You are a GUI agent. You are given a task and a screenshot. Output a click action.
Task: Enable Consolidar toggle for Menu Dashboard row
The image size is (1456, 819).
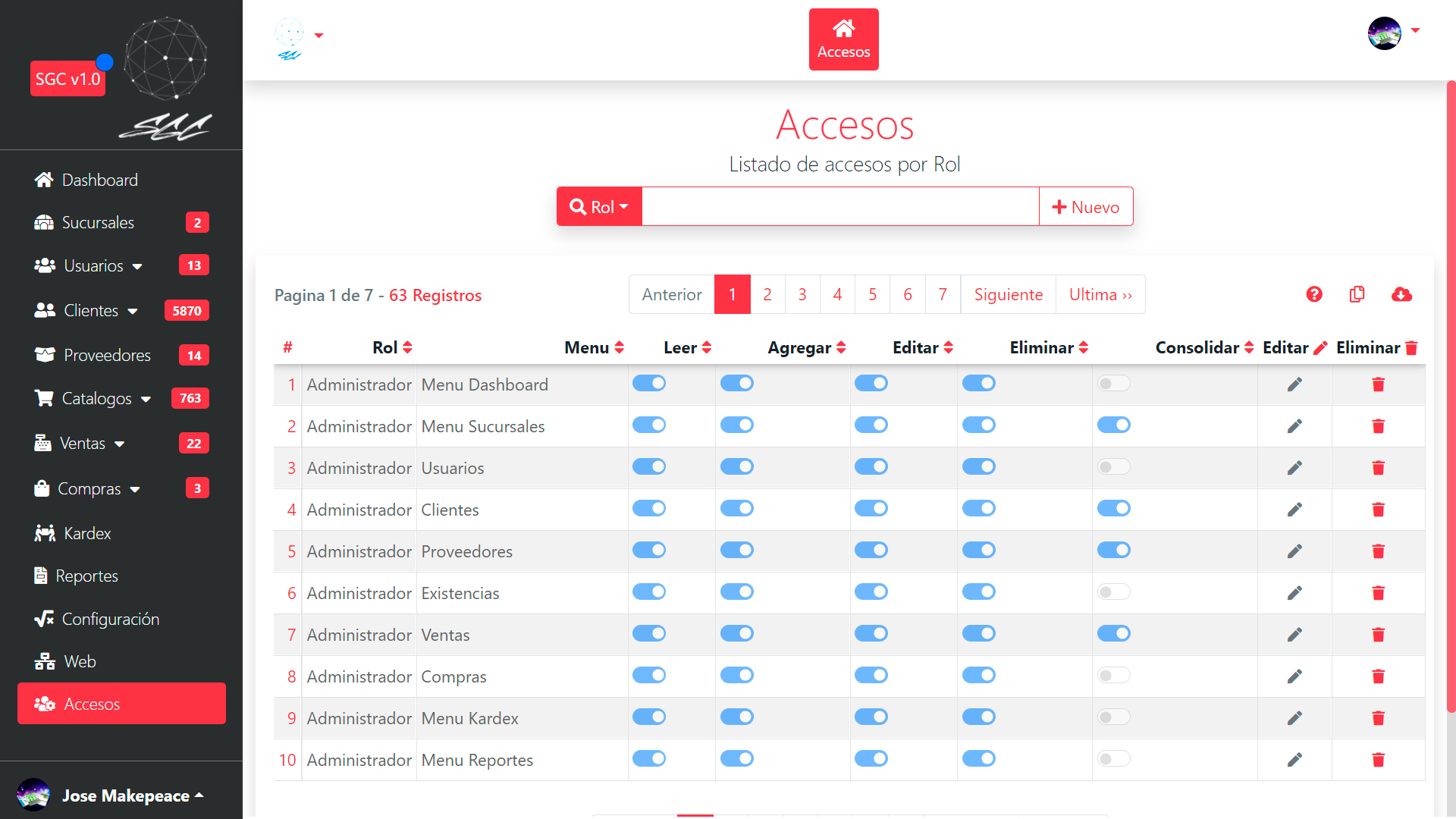pyautogui.click(x=1113, y=384)
